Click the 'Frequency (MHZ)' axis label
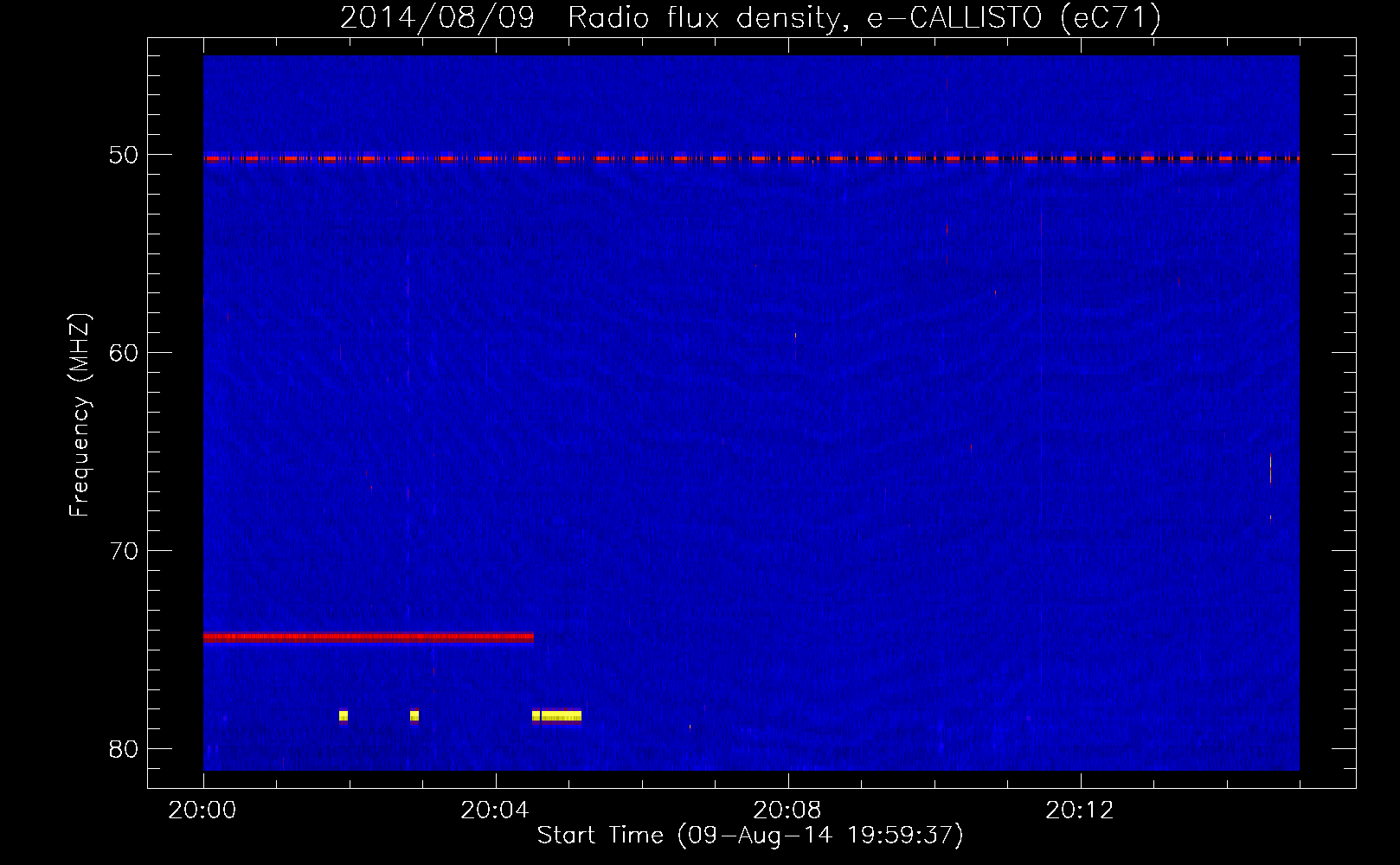 point(80,415)
